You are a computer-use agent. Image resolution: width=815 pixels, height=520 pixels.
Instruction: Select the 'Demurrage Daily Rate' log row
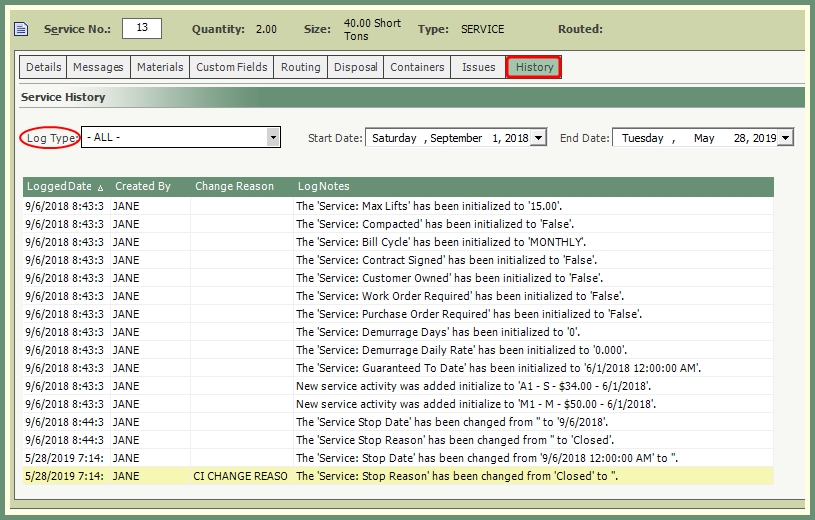(x=398, y=350)
